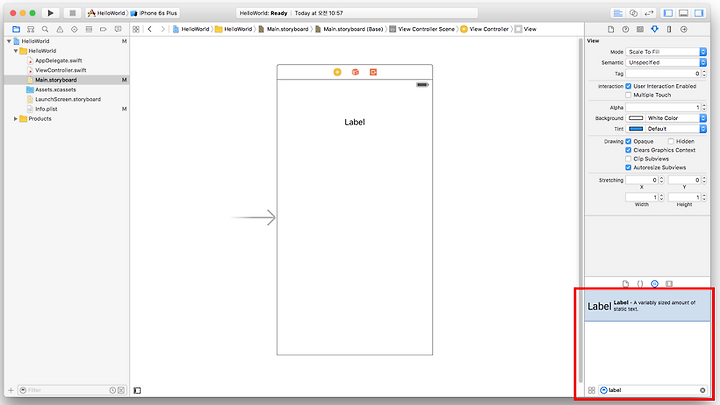
Task: Click the Tag value field
Action: (x=663, y=73)
